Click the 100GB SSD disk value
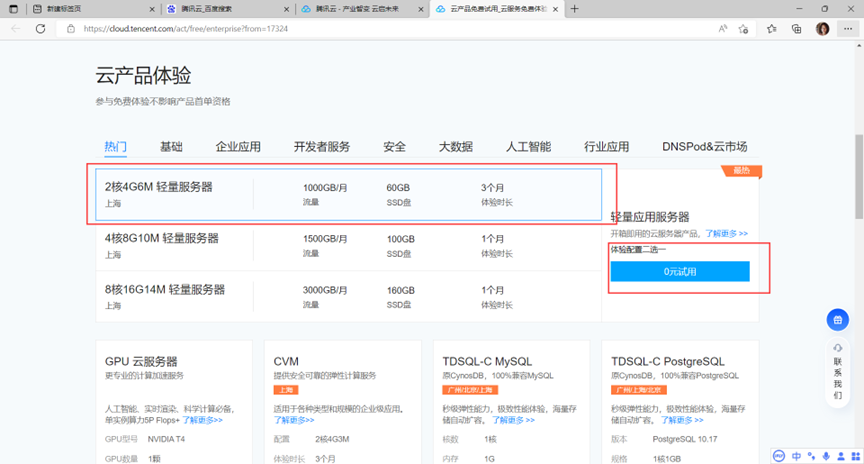 pyautogui.click(x=401, y=239)
